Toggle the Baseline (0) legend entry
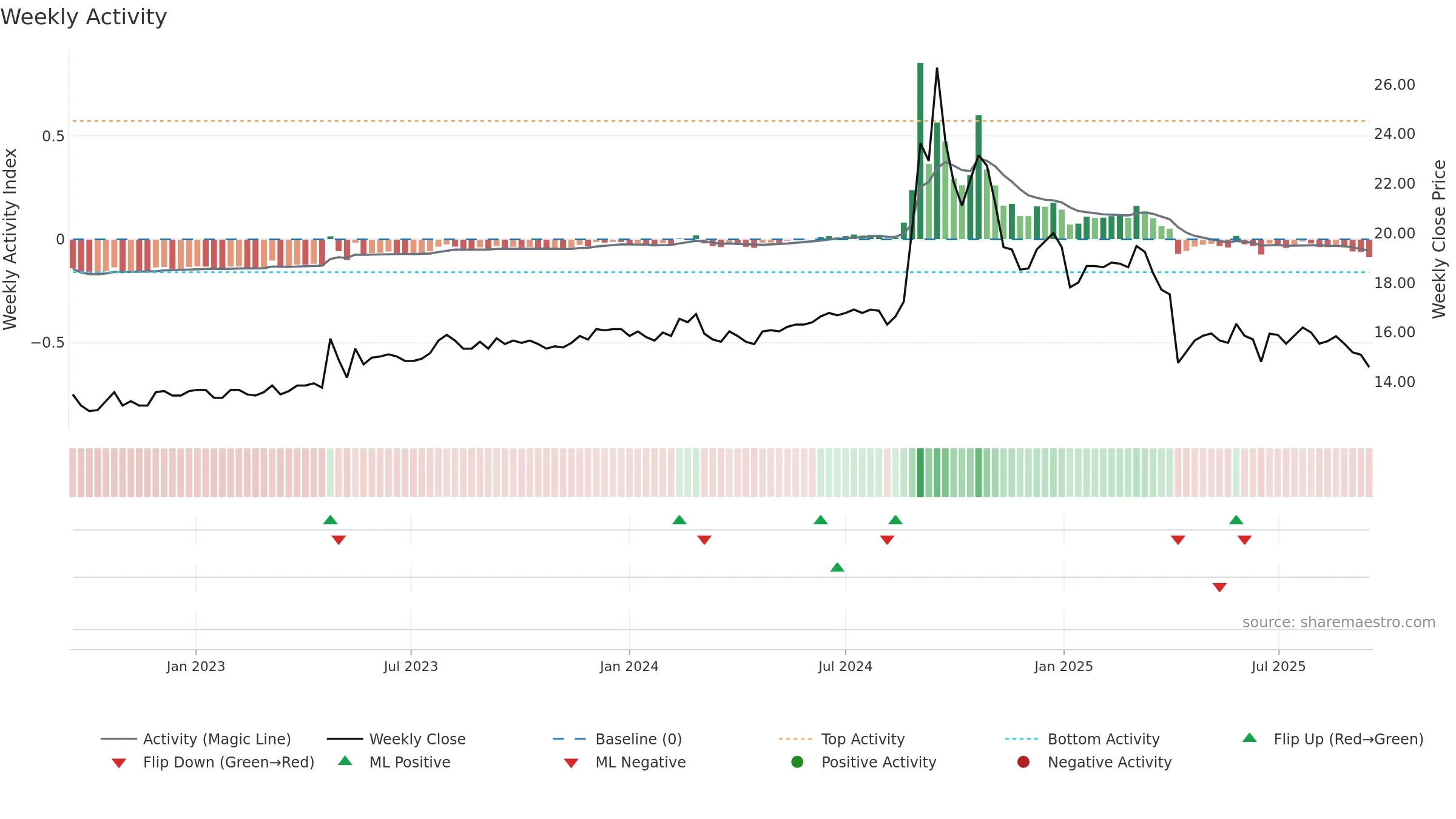 618,739
